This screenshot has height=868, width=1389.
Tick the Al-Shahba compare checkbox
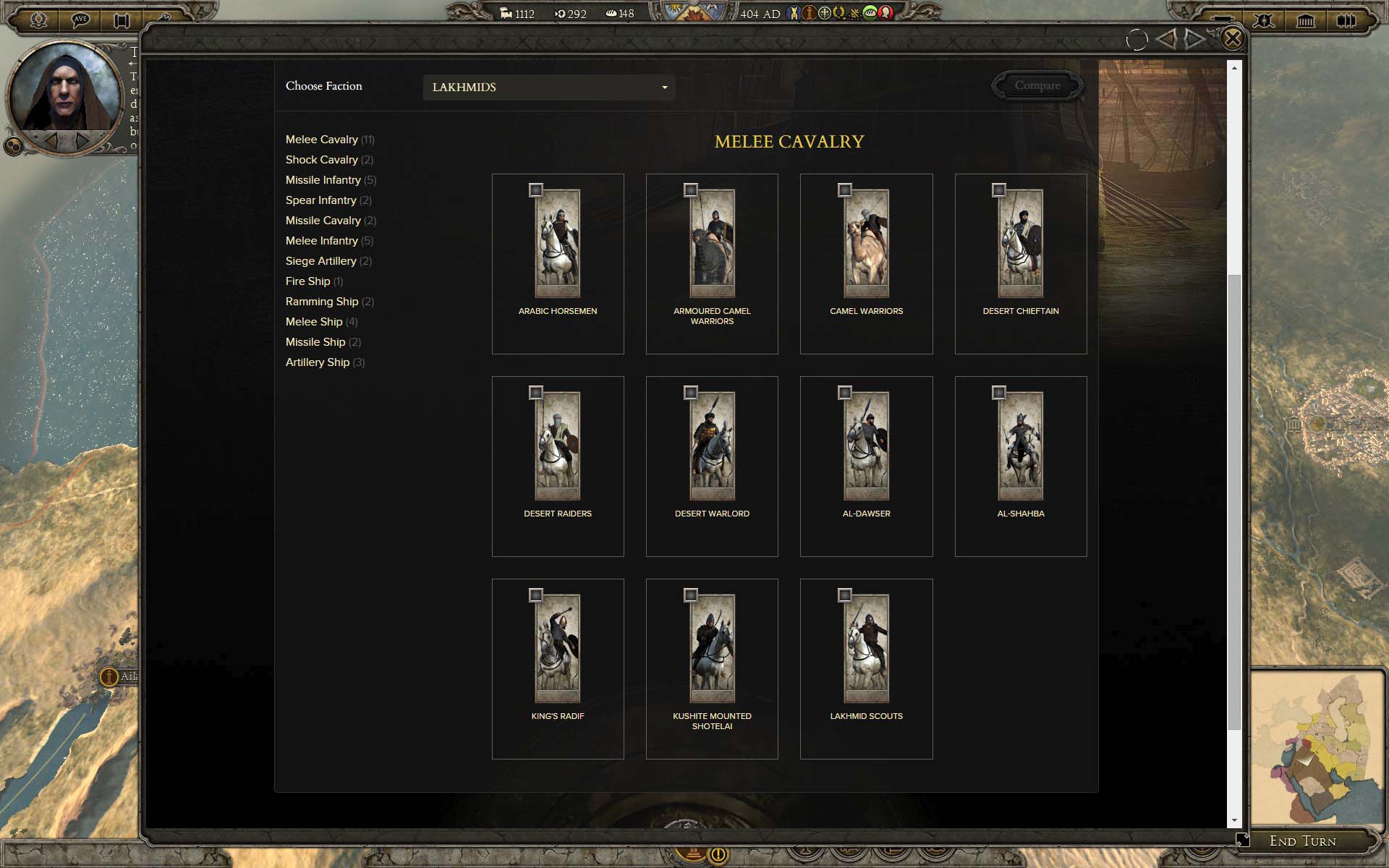point(999,393)
